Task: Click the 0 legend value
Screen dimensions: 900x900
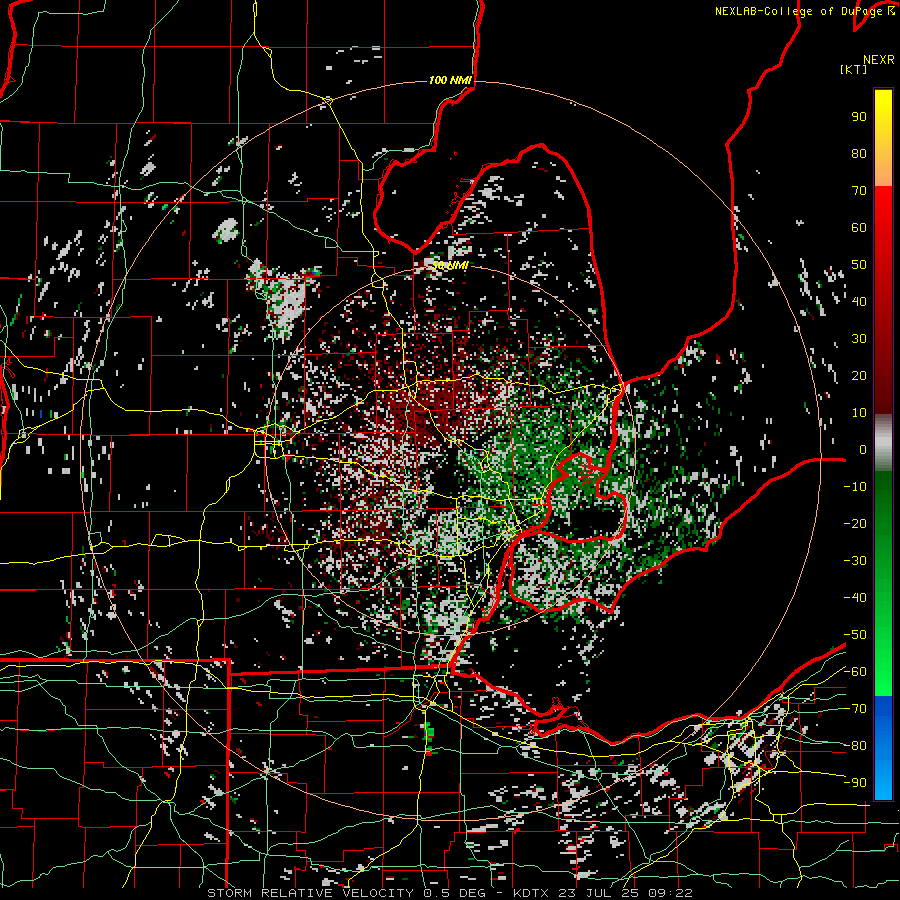Action: pos(863,450)
